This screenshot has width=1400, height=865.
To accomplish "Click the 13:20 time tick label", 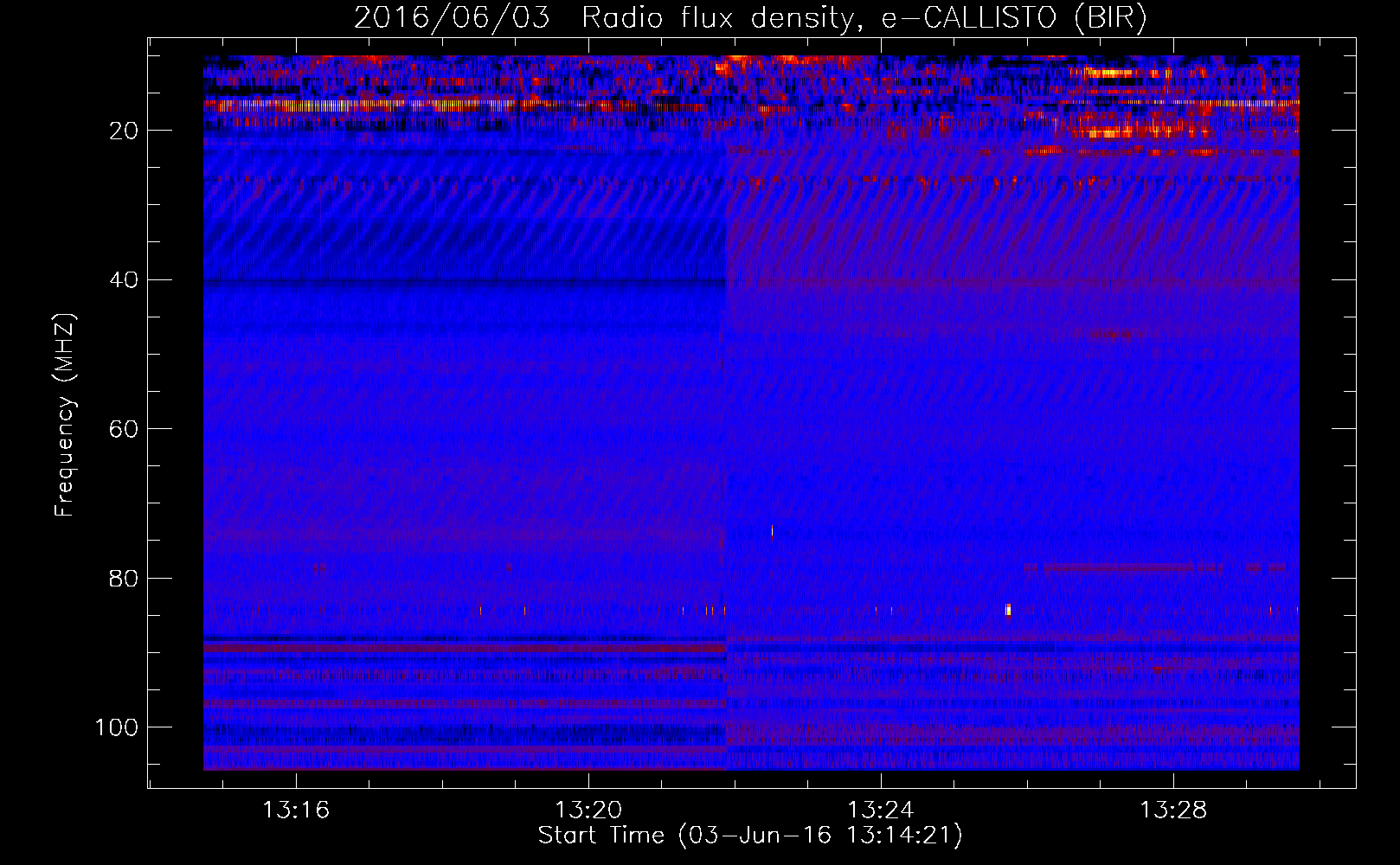I will coord(588,811).
